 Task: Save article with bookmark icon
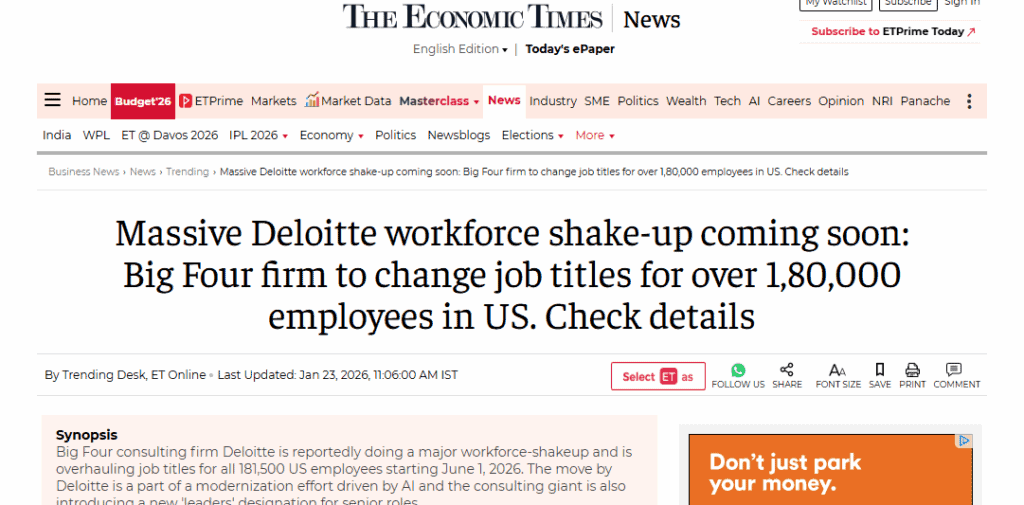click(x=880, y=370)
